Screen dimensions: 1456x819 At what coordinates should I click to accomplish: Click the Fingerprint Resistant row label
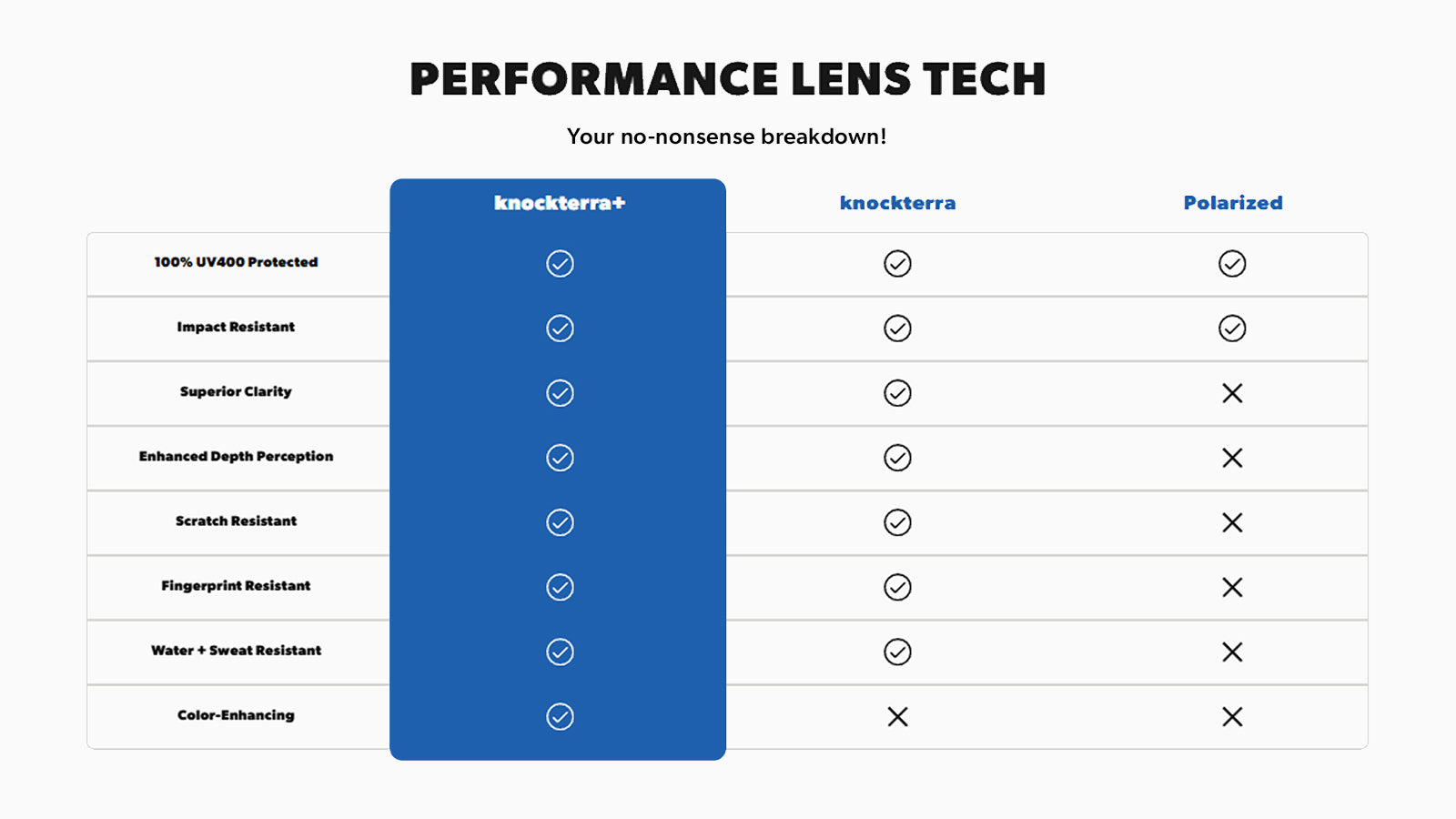pyautogui.click(x=236, y=586)
